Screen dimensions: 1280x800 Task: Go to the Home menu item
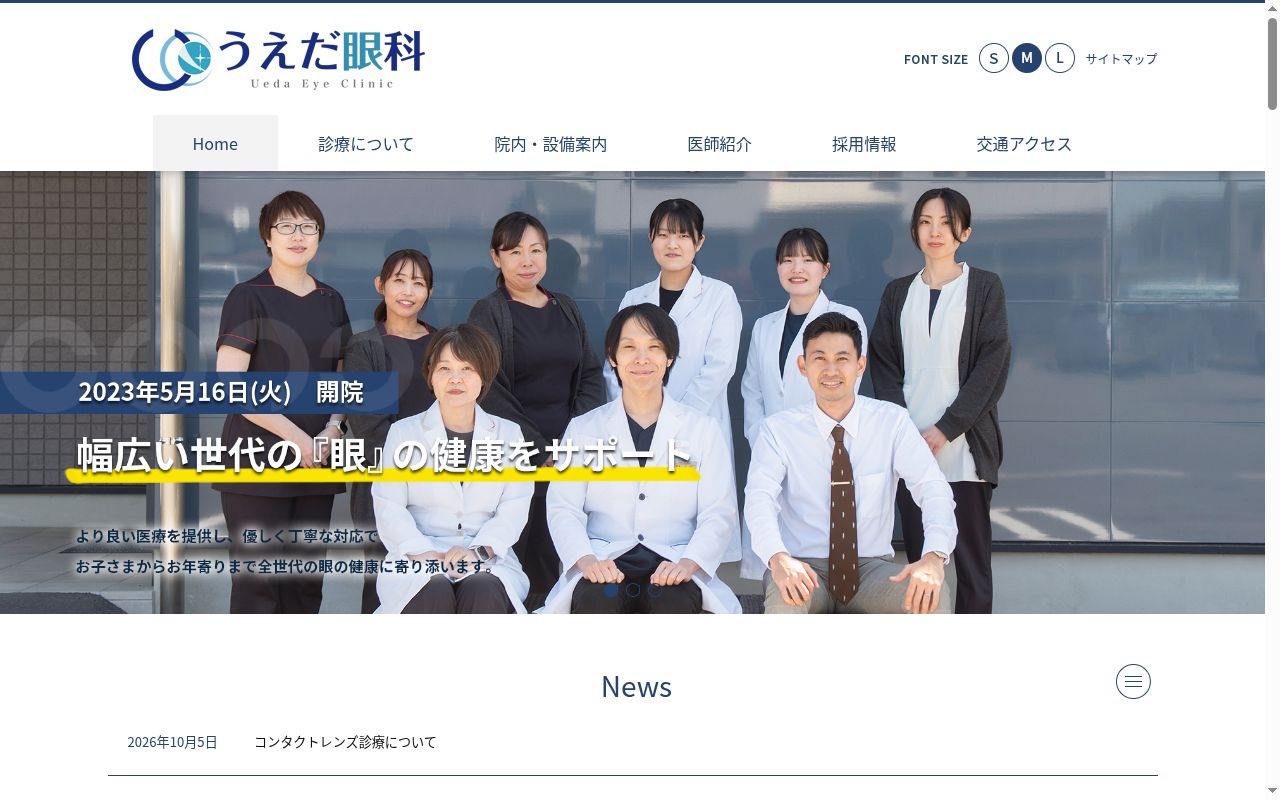pyautogui.click(x=215, y=143)
